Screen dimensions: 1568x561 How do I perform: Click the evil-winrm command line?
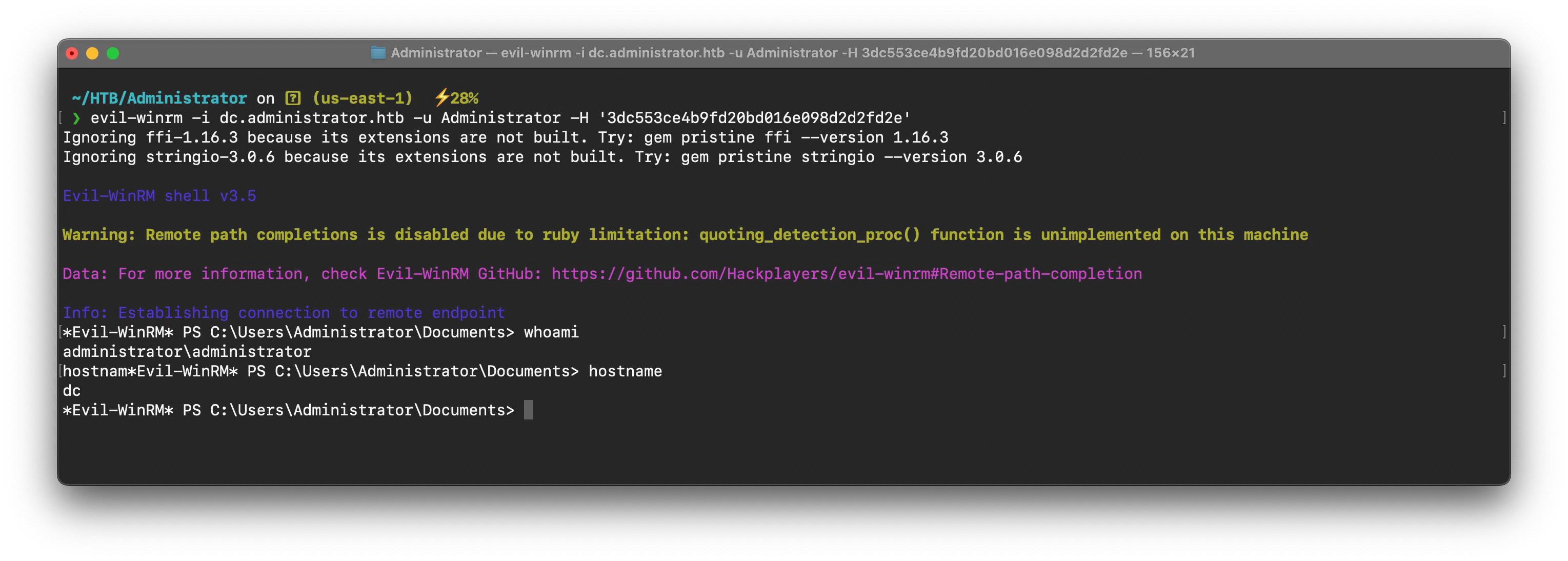(500, 118)
